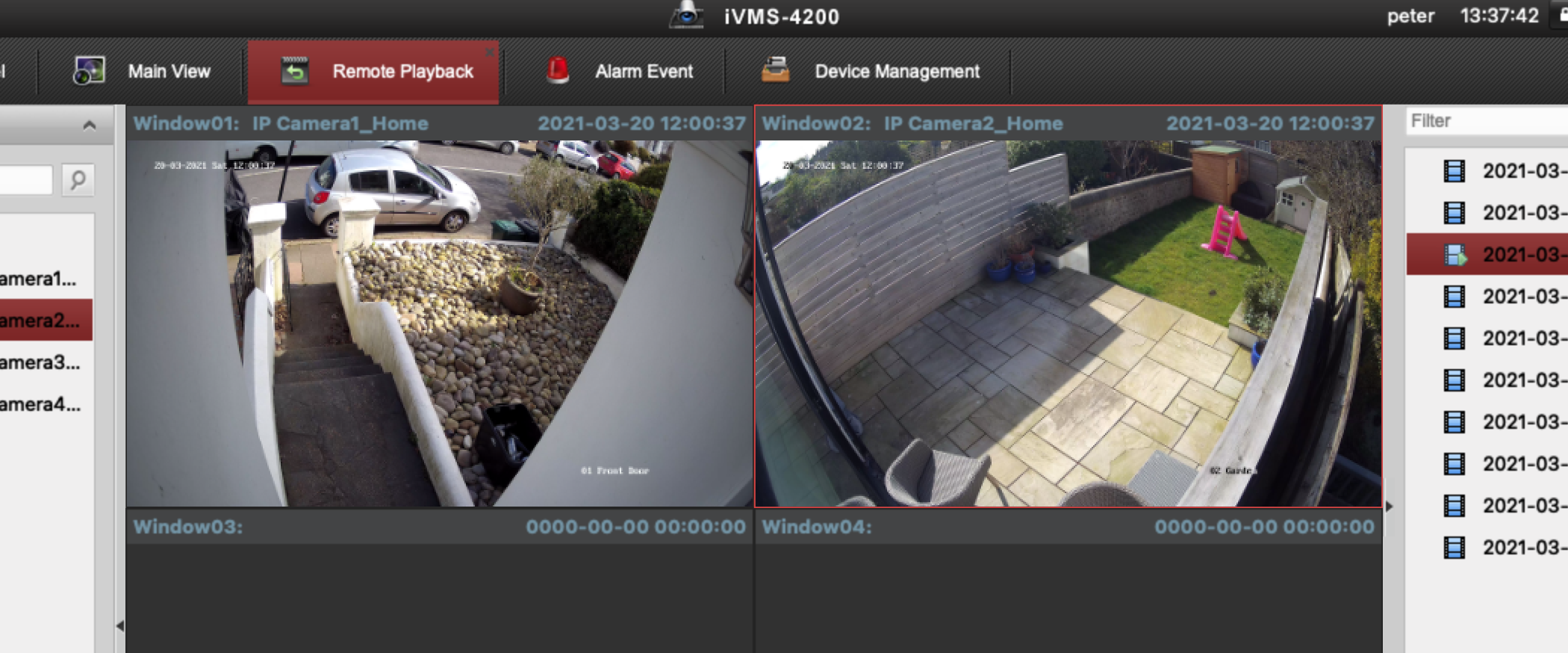Select Camera3 in the camera list
The image size is (1568, 653).
click(41, 362)
